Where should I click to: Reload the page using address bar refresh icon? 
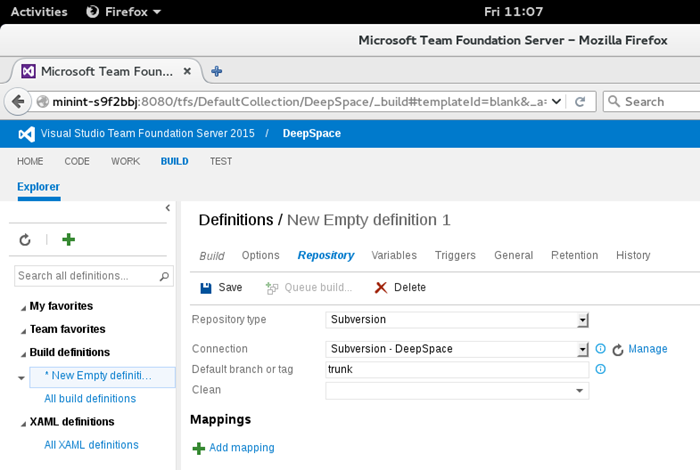580,102
